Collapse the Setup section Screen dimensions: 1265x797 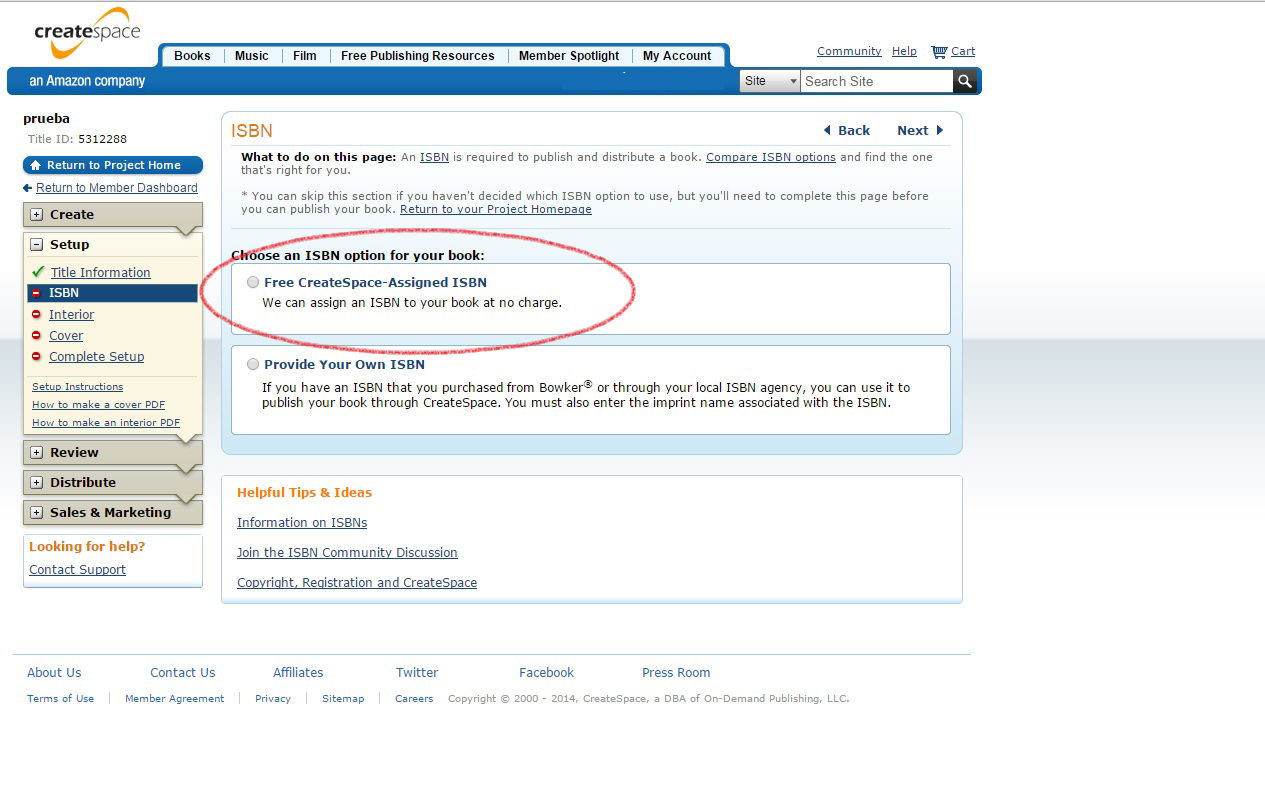pos(37,245)
